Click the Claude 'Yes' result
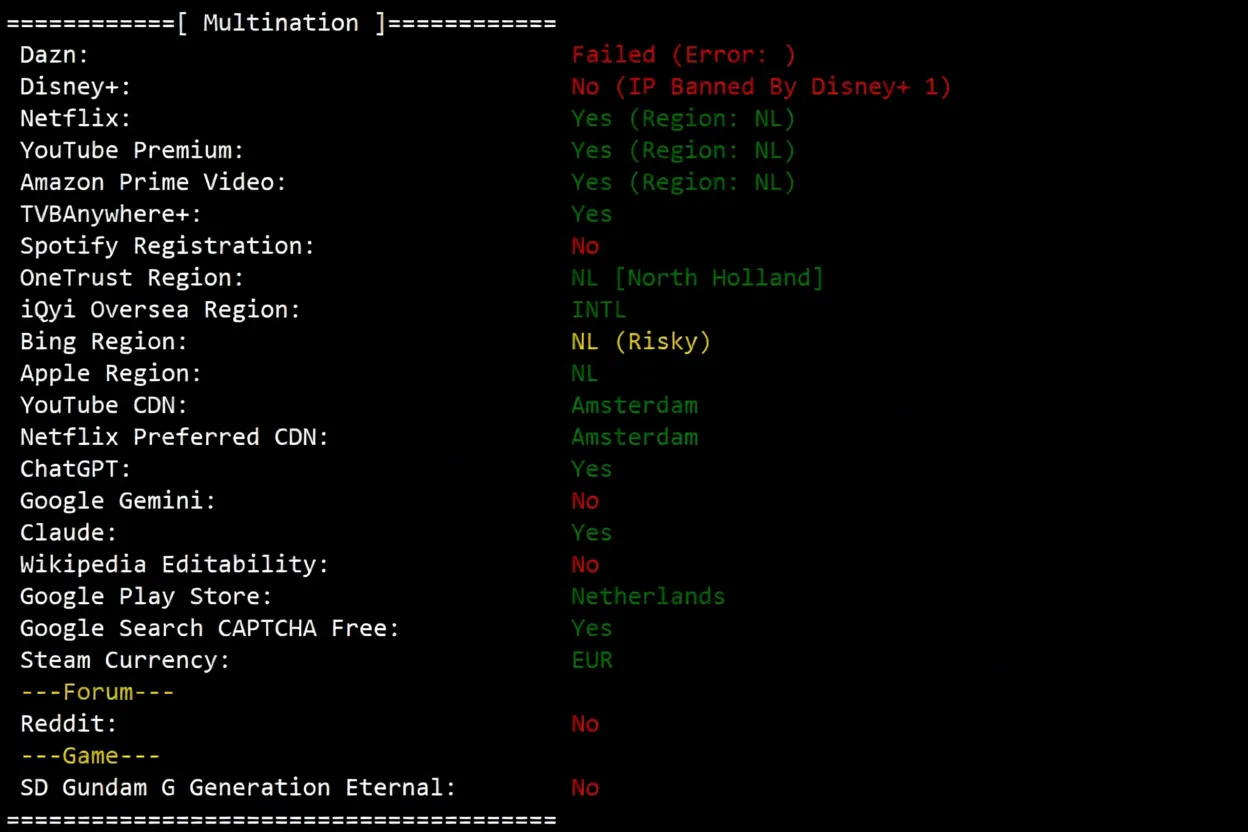This screenshot has width=1248, height=832. click(x=592, y=534)
